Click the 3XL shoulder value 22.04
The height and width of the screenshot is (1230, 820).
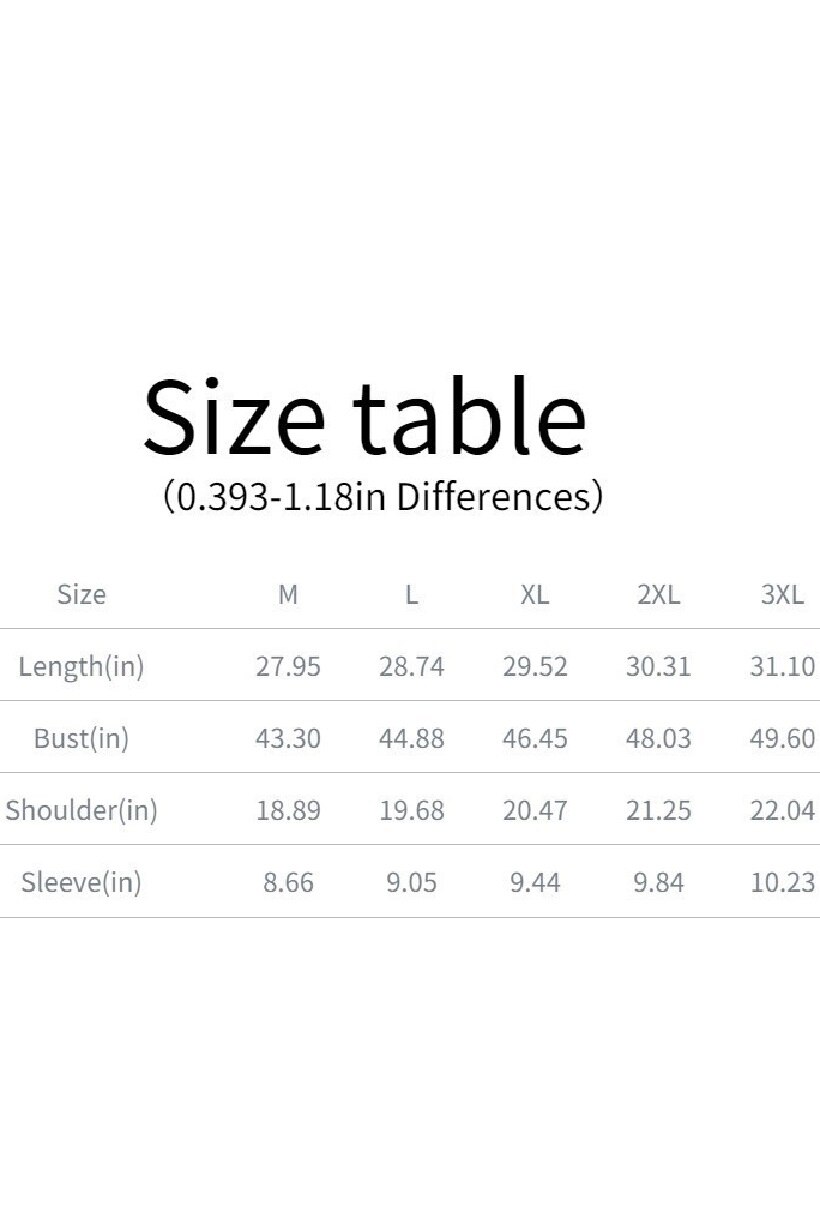782,810
